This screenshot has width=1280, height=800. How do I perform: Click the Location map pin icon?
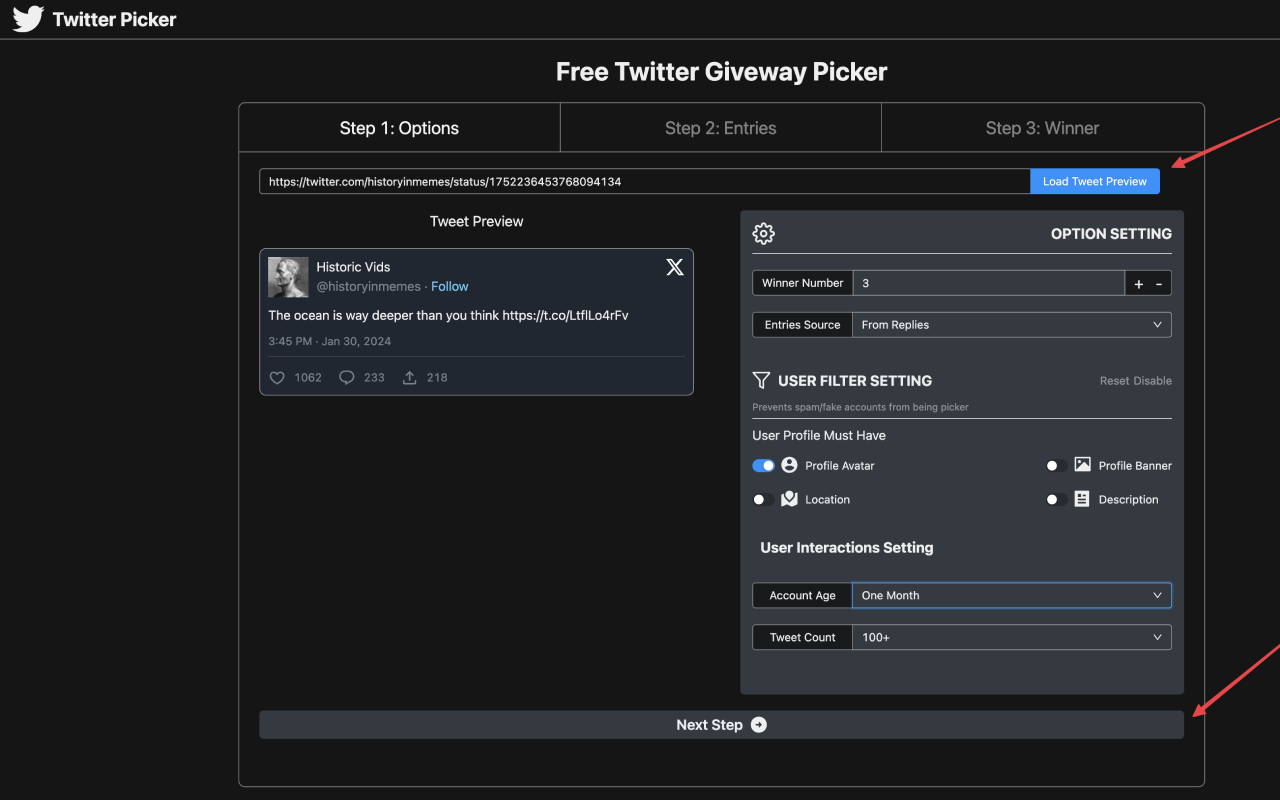coord(789,499)
